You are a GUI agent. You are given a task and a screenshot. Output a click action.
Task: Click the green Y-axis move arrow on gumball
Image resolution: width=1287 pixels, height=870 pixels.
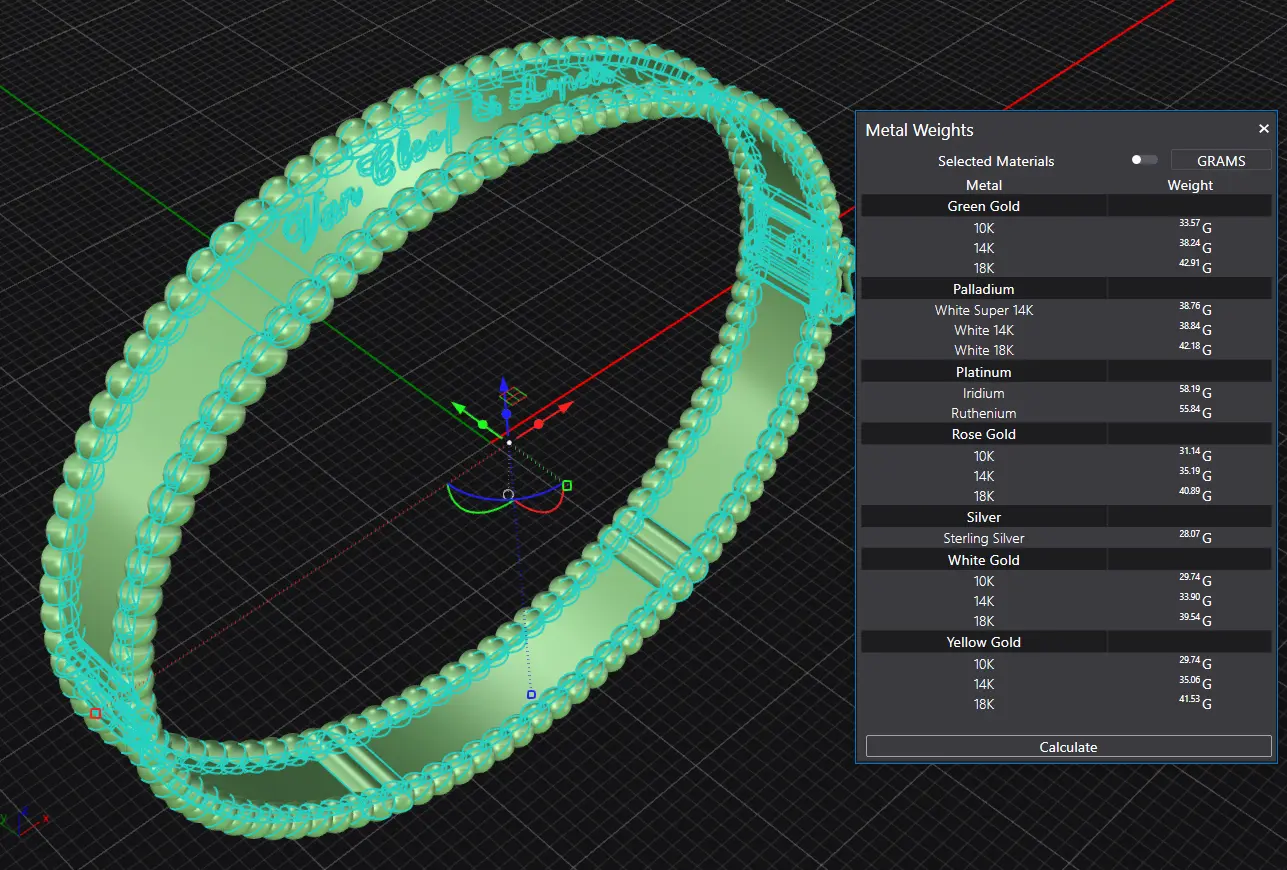(459, 407)
